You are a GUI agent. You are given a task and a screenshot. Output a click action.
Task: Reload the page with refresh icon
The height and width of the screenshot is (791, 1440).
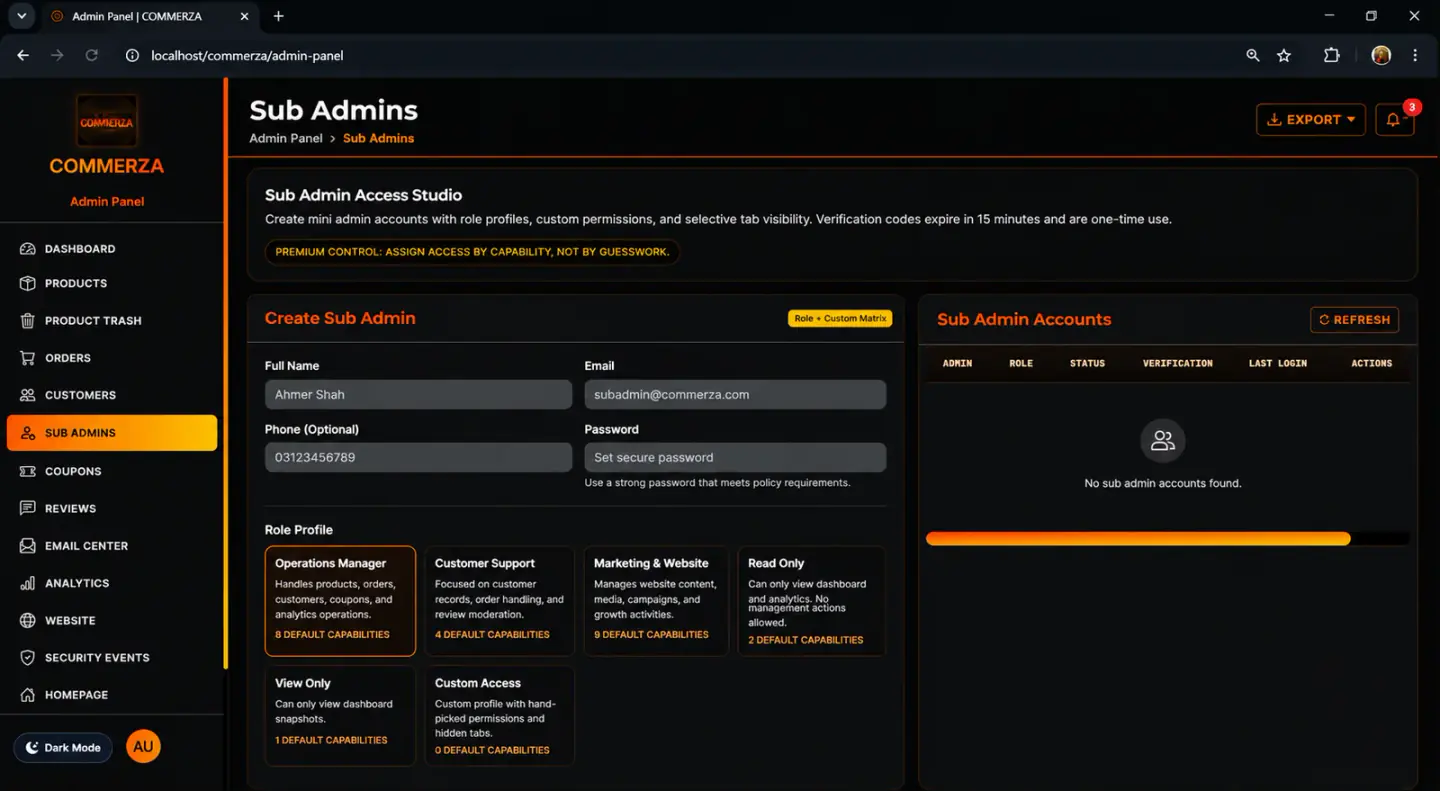(x=92, y=56)
